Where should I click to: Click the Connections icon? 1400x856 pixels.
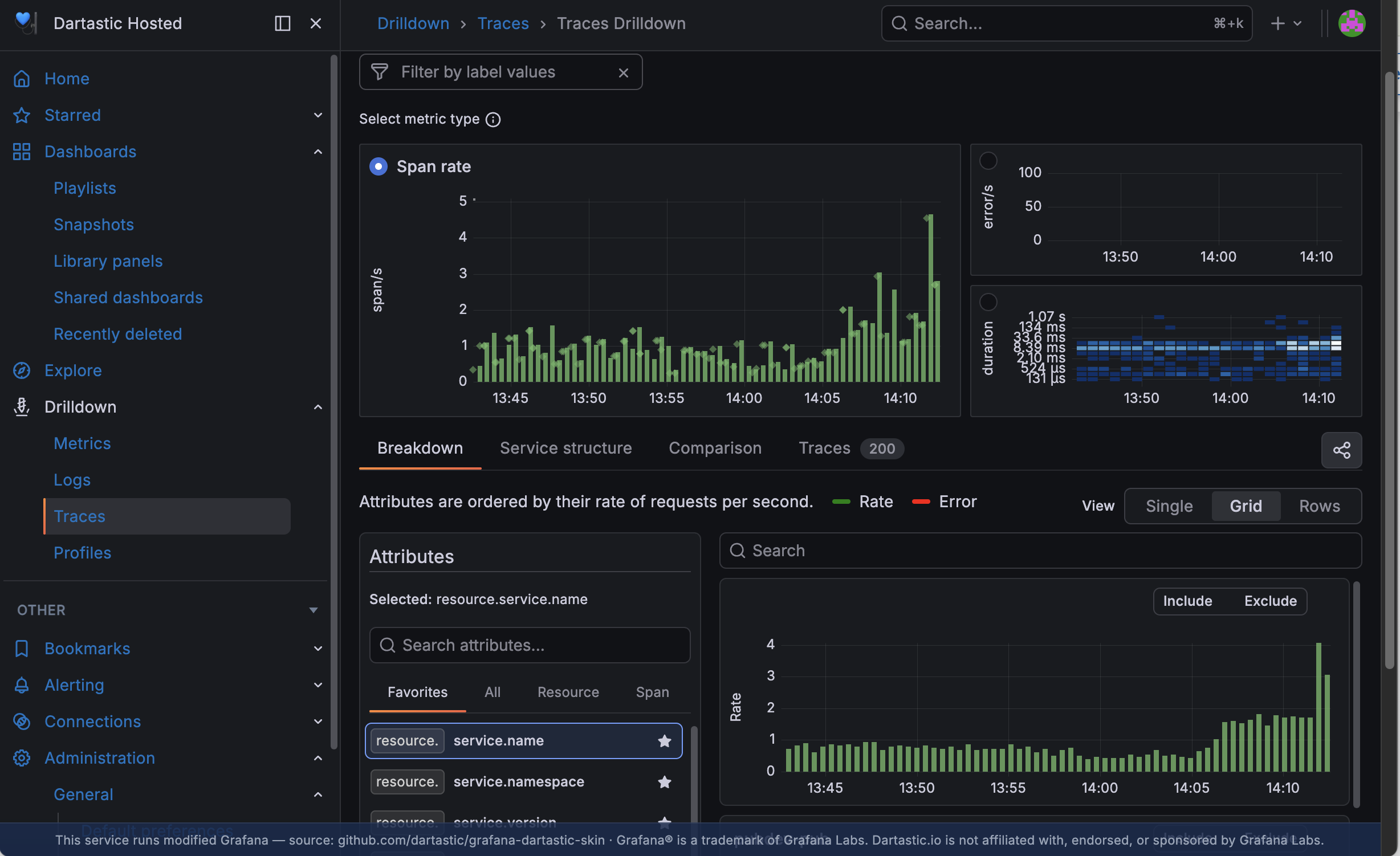[x=22, y=722]
